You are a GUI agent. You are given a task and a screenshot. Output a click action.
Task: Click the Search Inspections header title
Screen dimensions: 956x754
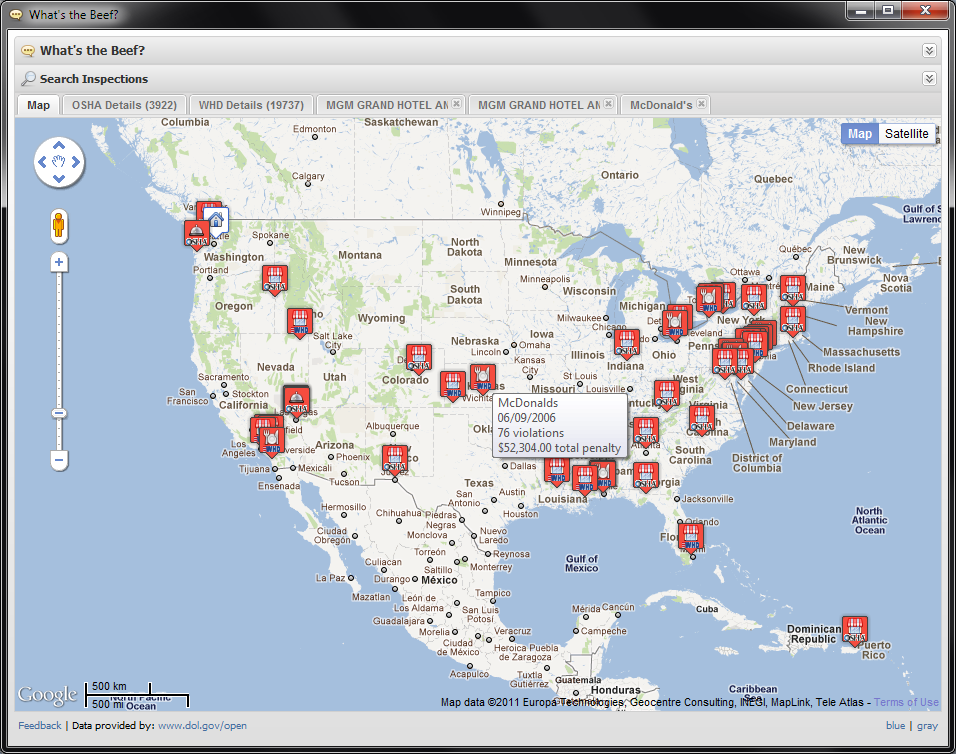pos(94,79)
